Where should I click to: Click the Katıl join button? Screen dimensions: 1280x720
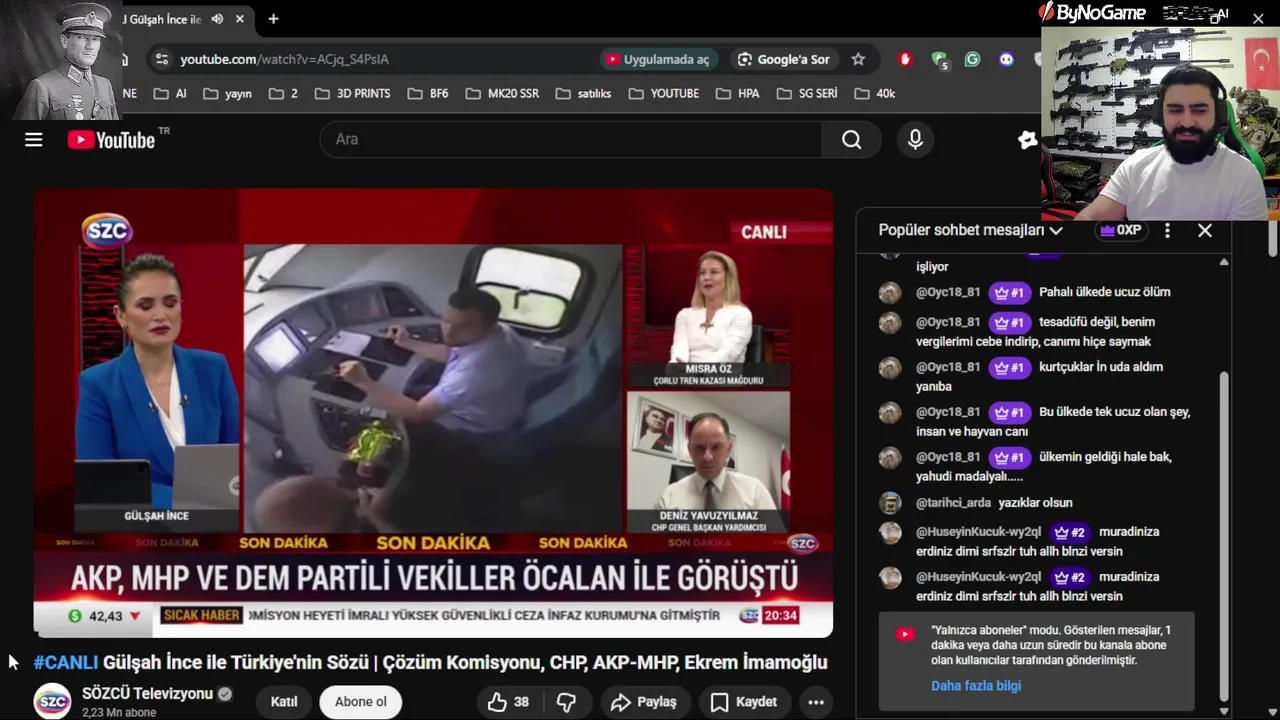click(284, 702)
